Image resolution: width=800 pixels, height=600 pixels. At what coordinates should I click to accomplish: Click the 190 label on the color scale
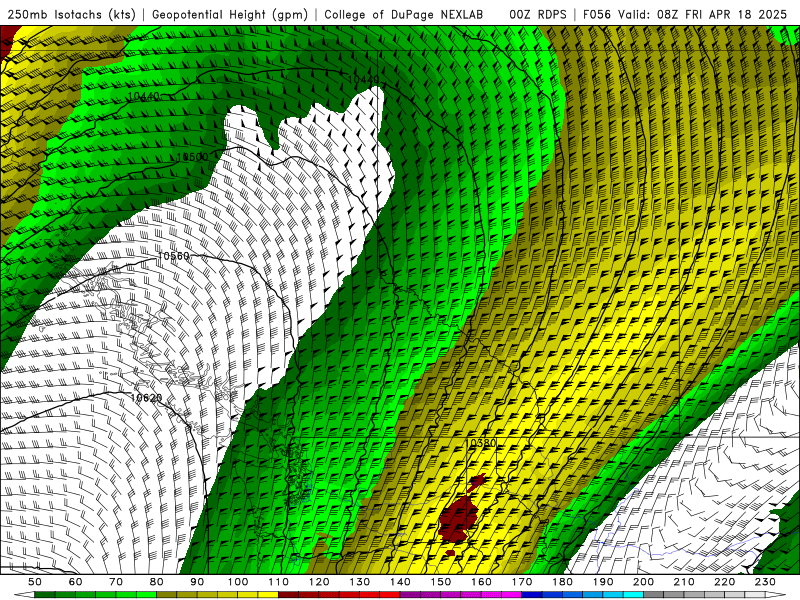(x=603, y=582)
